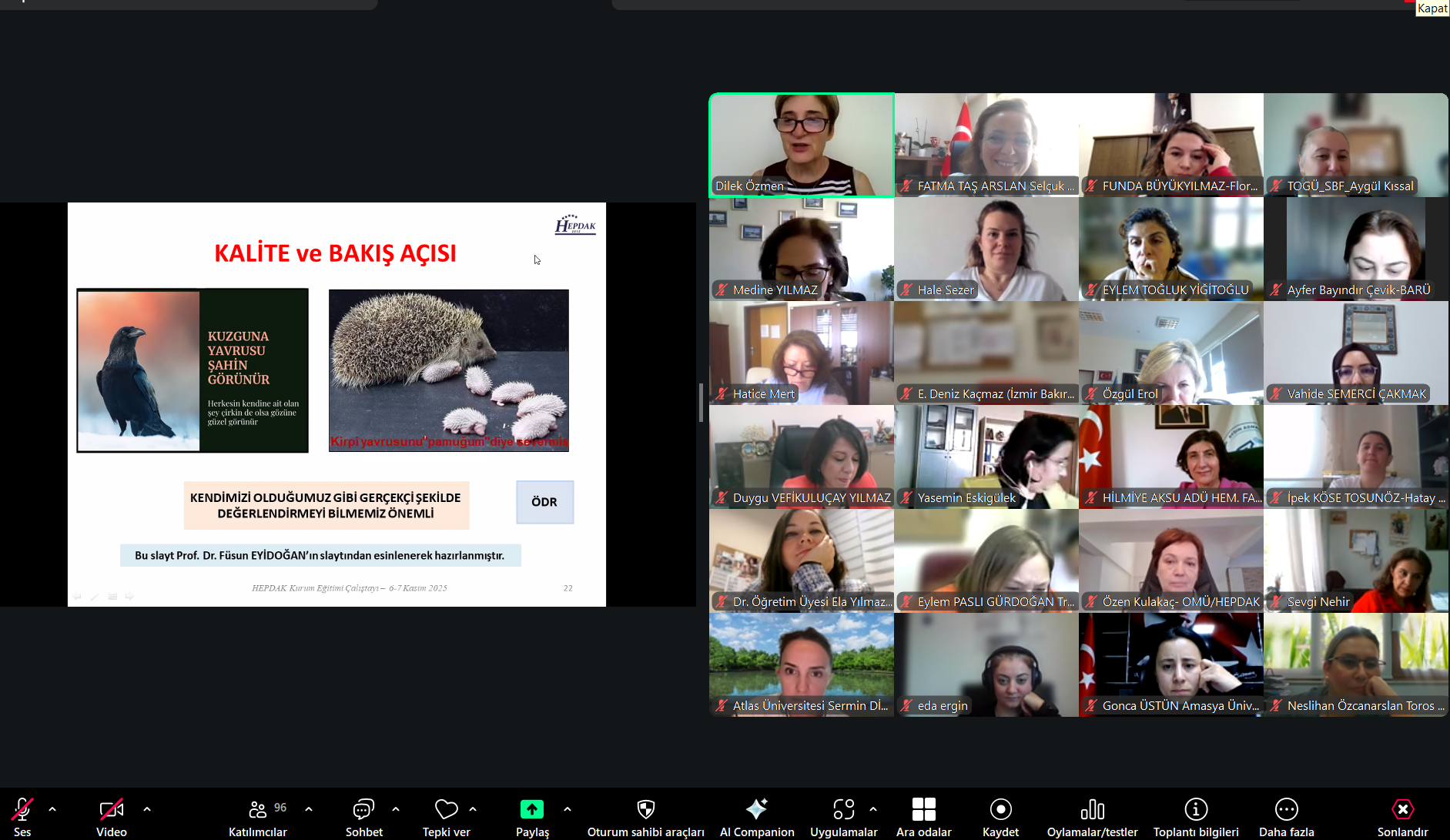Click the Paylaş share screen icon
1450x840 pixels.
(531, 809)
